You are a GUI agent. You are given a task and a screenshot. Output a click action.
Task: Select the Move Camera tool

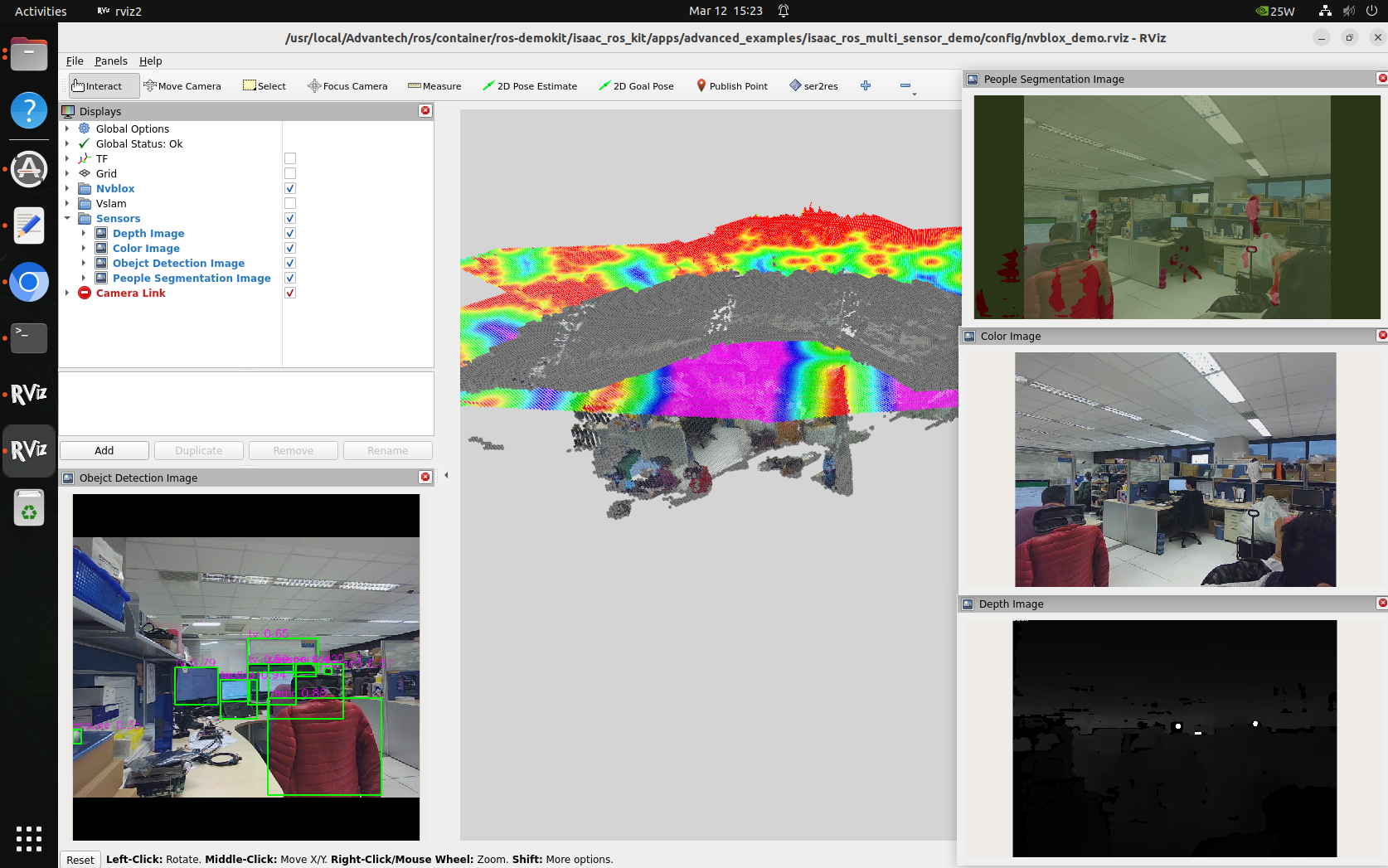point(182,86)
